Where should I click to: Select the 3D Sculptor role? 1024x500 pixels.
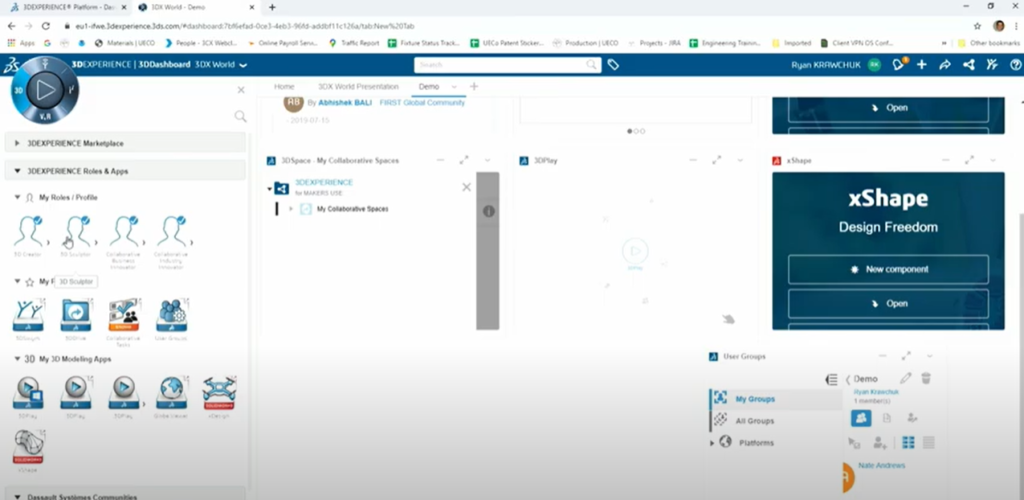pos(76,232)
